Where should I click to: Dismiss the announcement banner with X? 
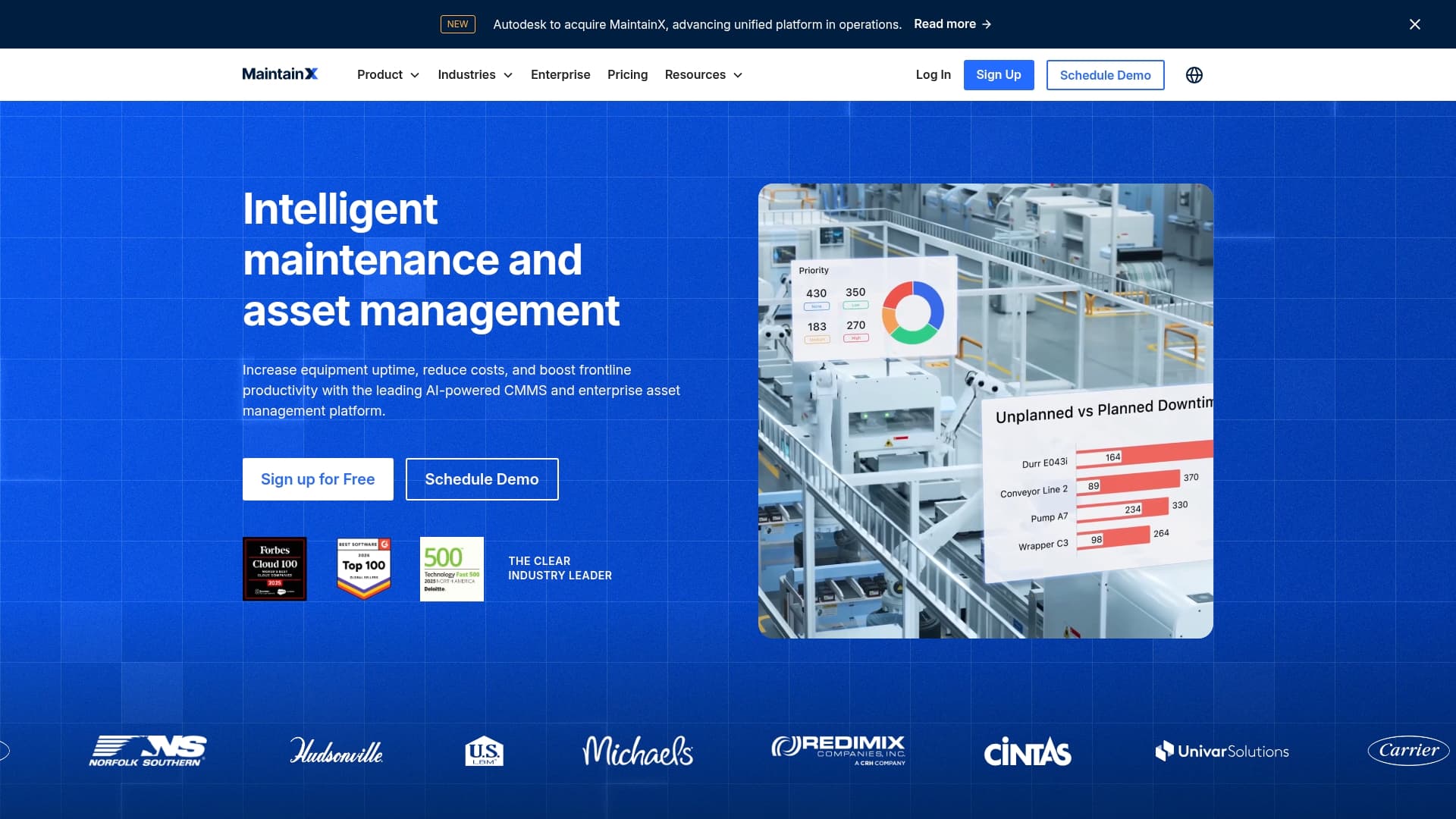(x=1415, y=24)
